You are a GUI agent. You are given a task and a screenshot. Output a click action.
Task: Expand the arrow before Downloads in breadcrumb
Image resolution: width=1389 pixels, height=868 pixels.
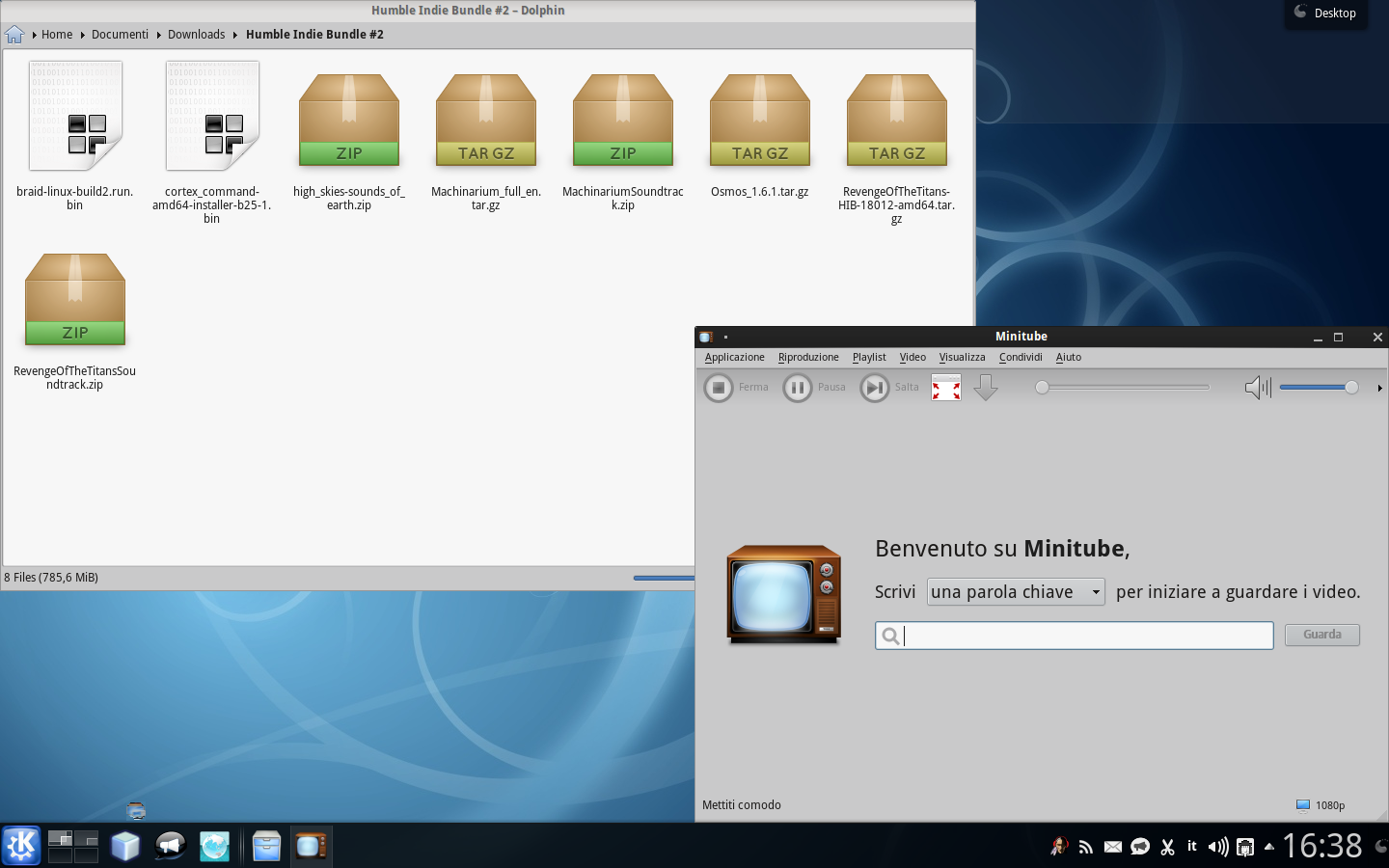coord(159,35)
